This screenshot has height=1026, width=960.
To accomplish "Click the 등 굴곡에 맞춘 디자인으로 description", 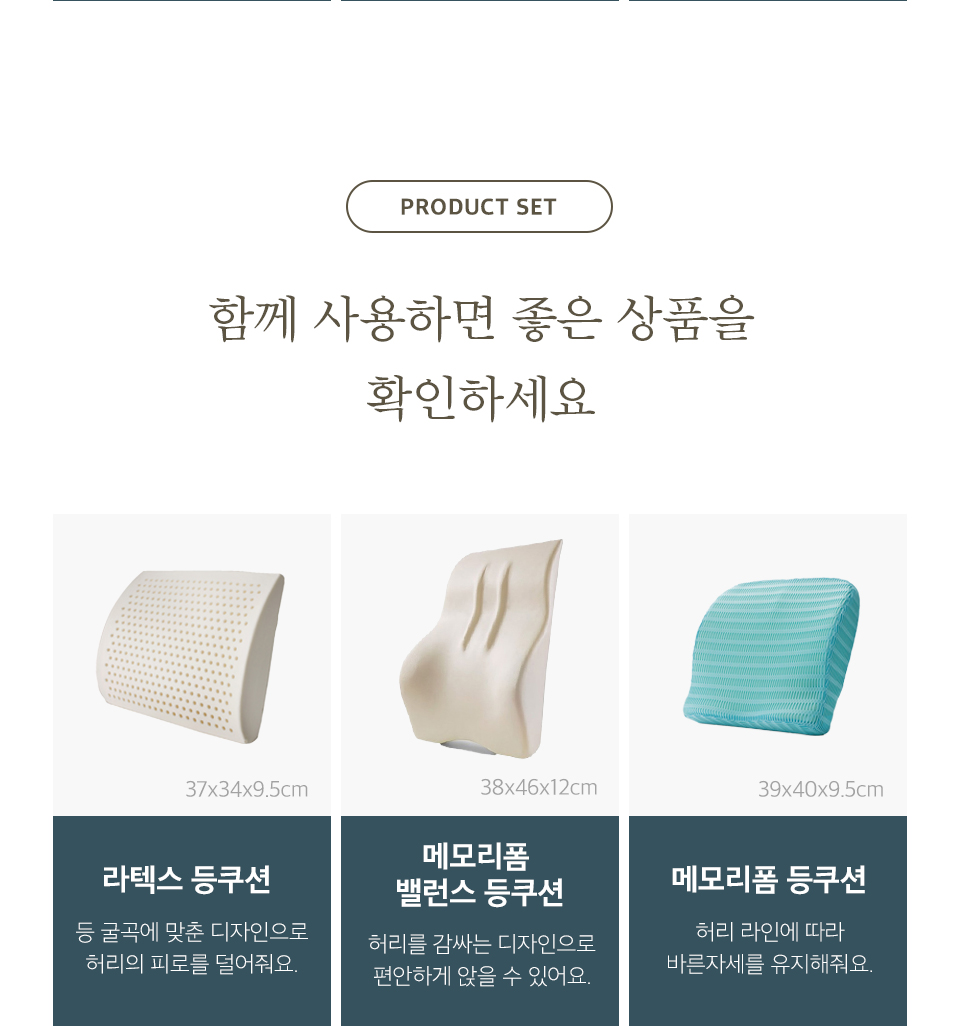I will (x=192, y=931).
